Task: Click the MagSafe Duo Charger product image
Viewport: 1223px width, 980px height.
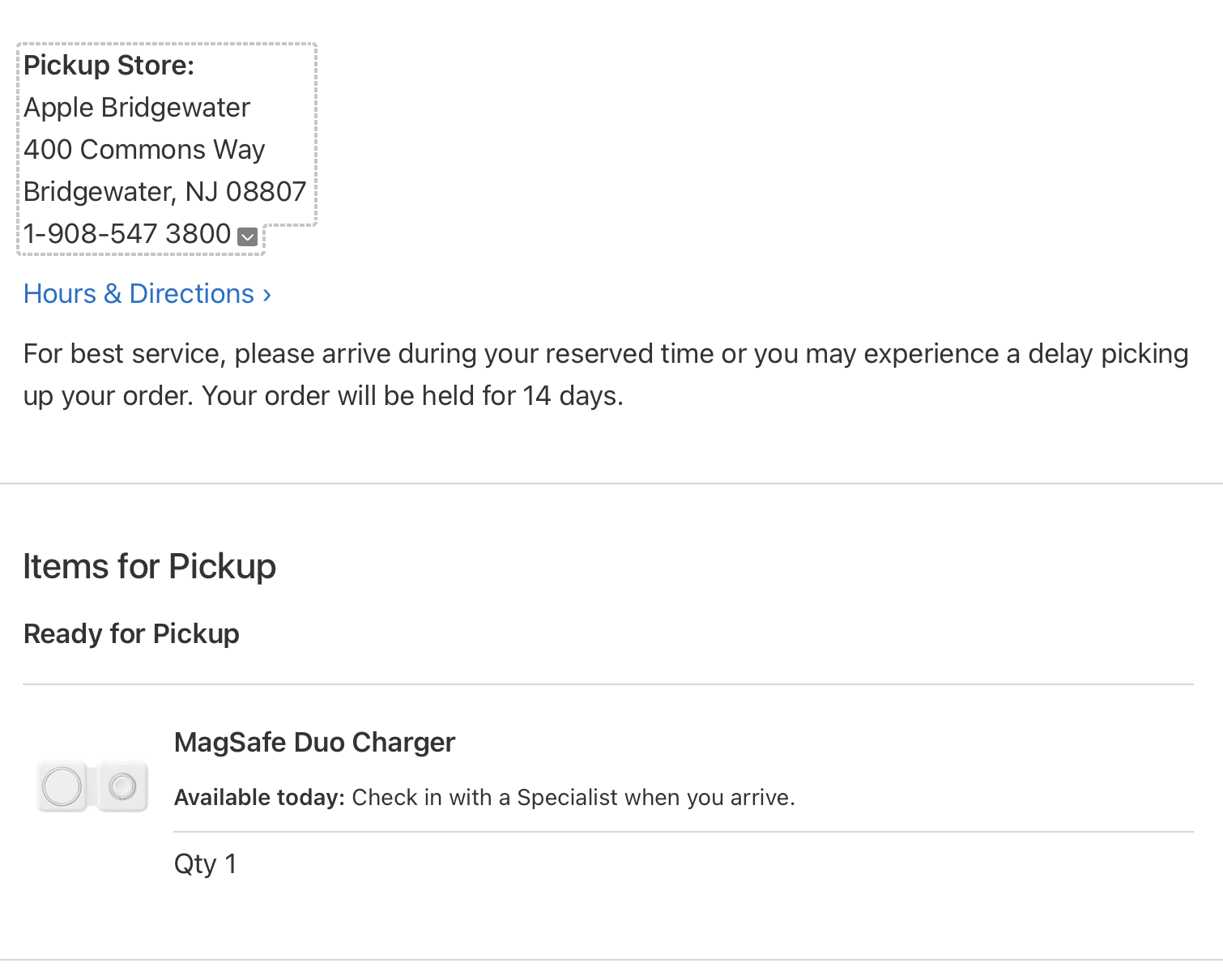Action: (92, 786)
